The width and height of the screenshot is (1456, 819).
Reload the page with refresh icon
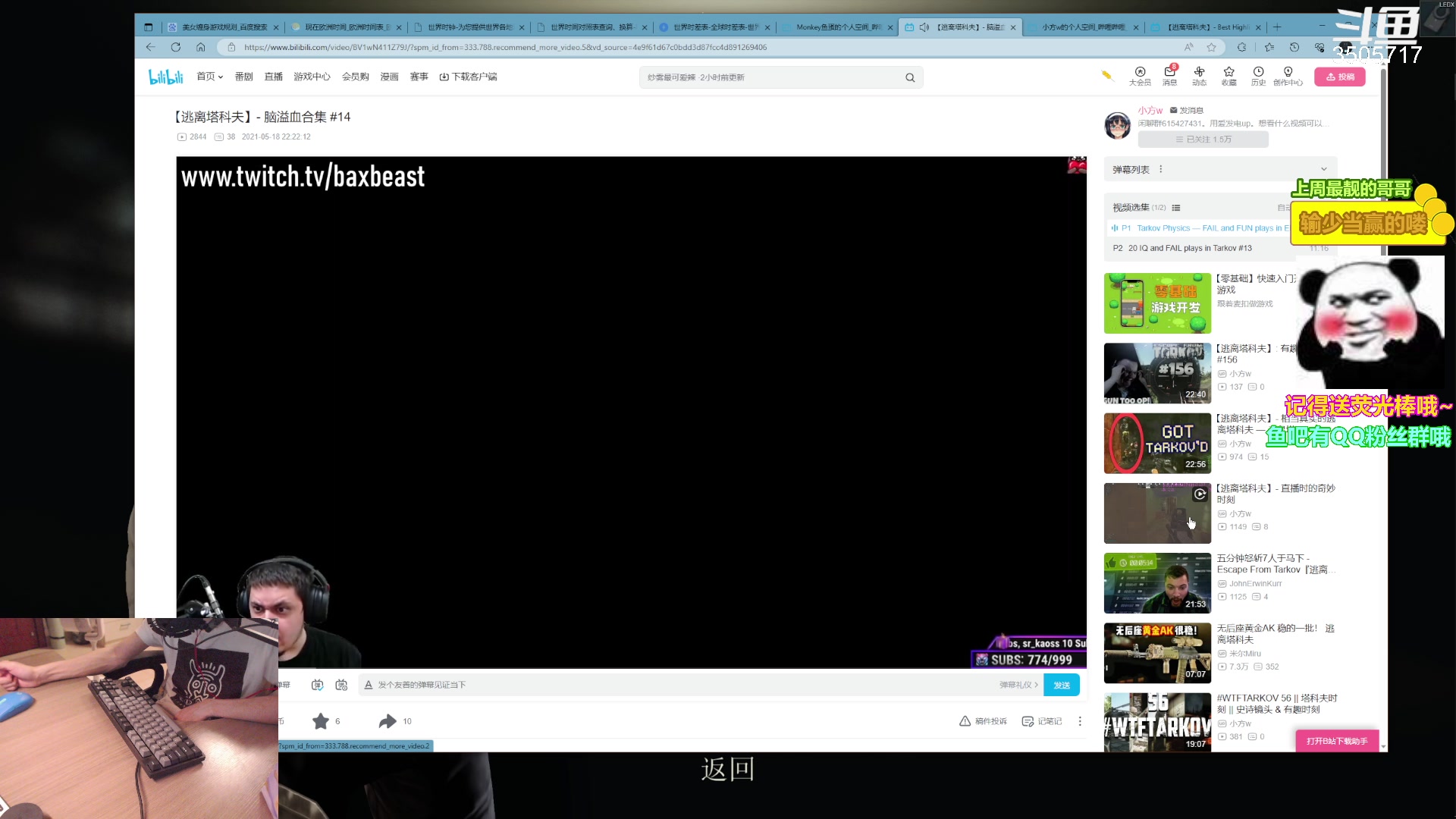175,47
